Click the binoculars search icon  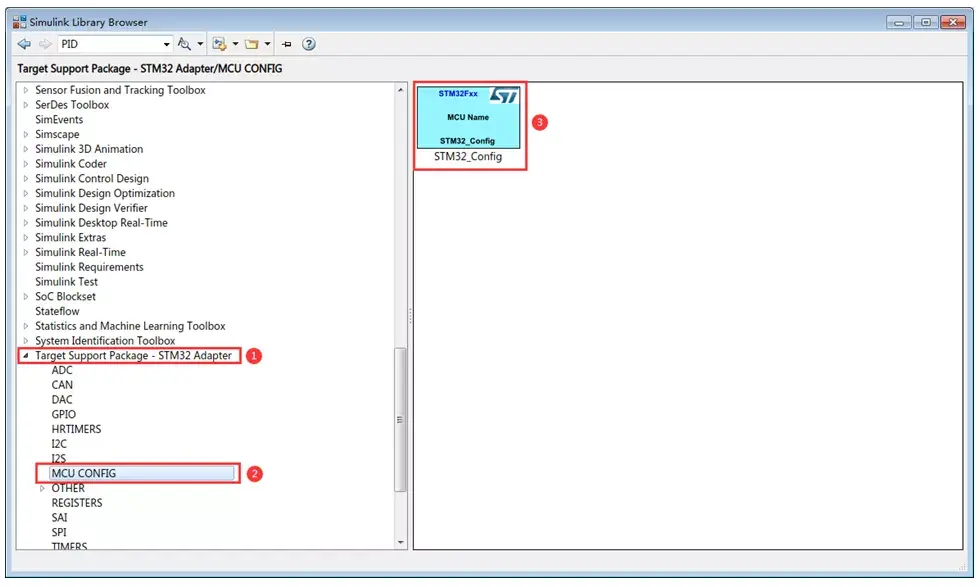184,44
